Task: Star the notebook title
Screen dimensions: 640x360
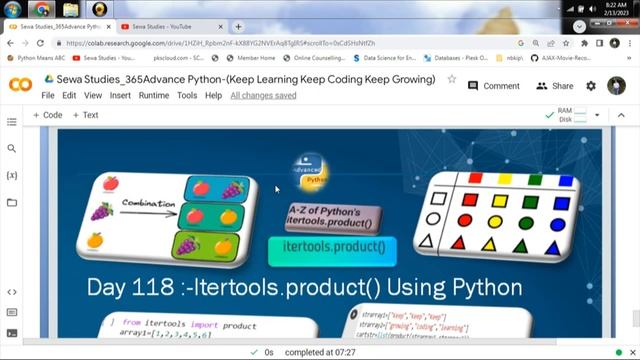Action: pos(451,79)
